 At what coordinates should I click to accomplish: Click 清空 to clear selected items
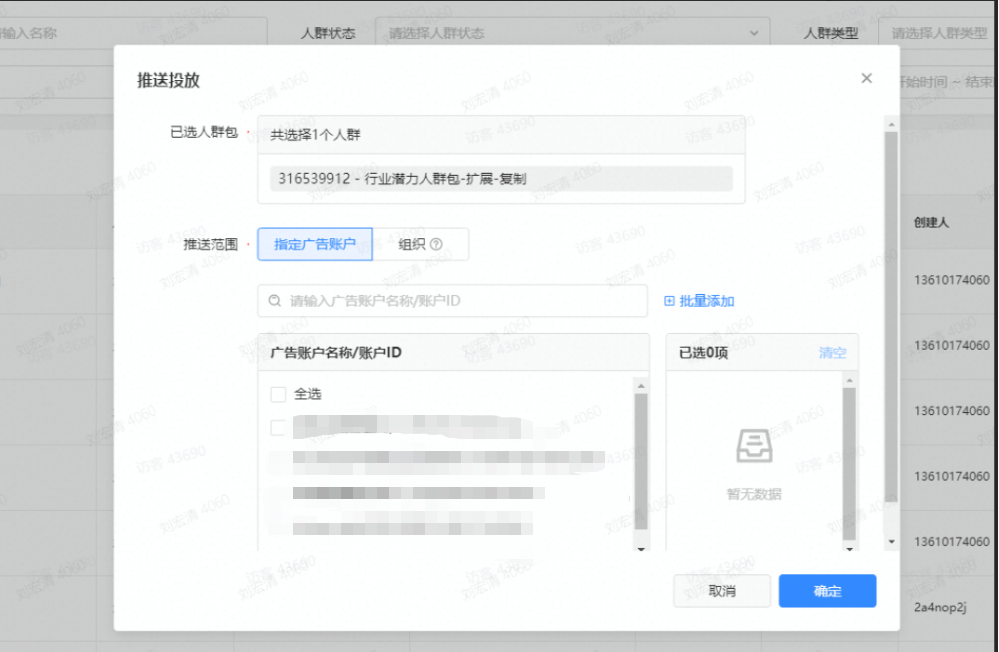click(832, 352)
